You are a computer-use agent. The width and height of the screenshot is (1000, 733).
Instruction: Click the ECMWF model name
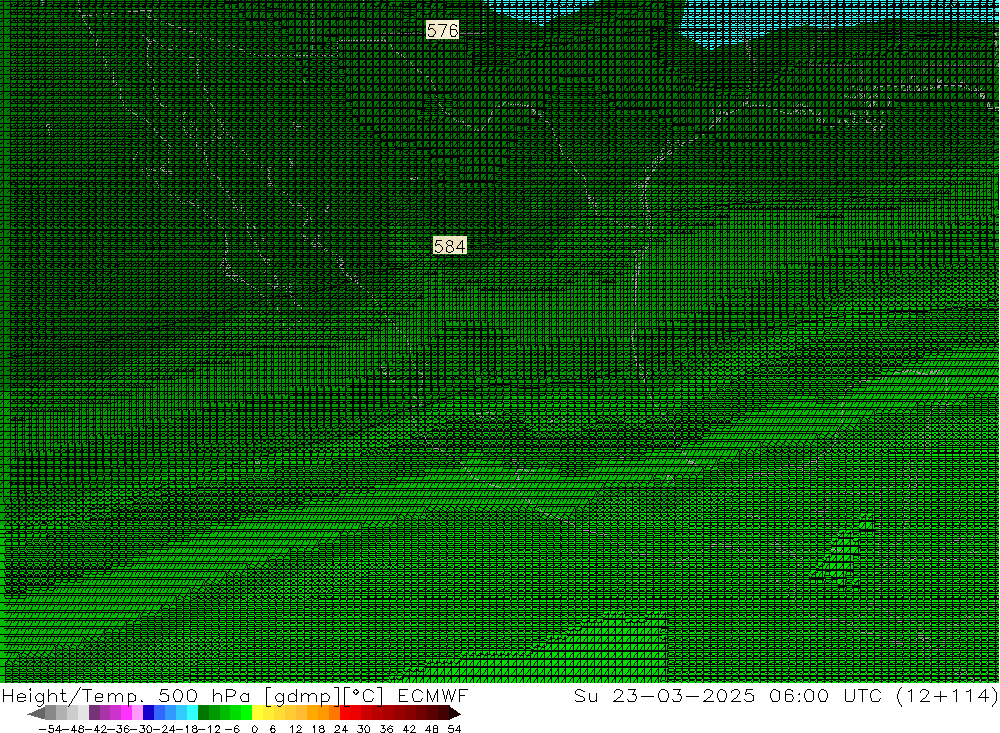[x=433, y=695]
